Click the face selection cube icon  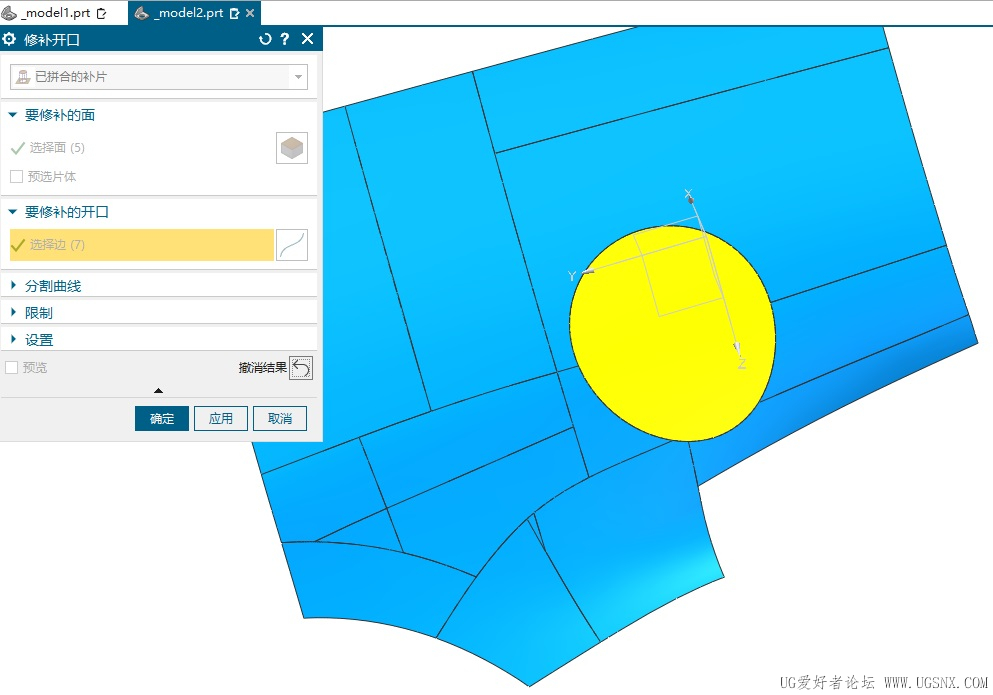pos(292,148)
